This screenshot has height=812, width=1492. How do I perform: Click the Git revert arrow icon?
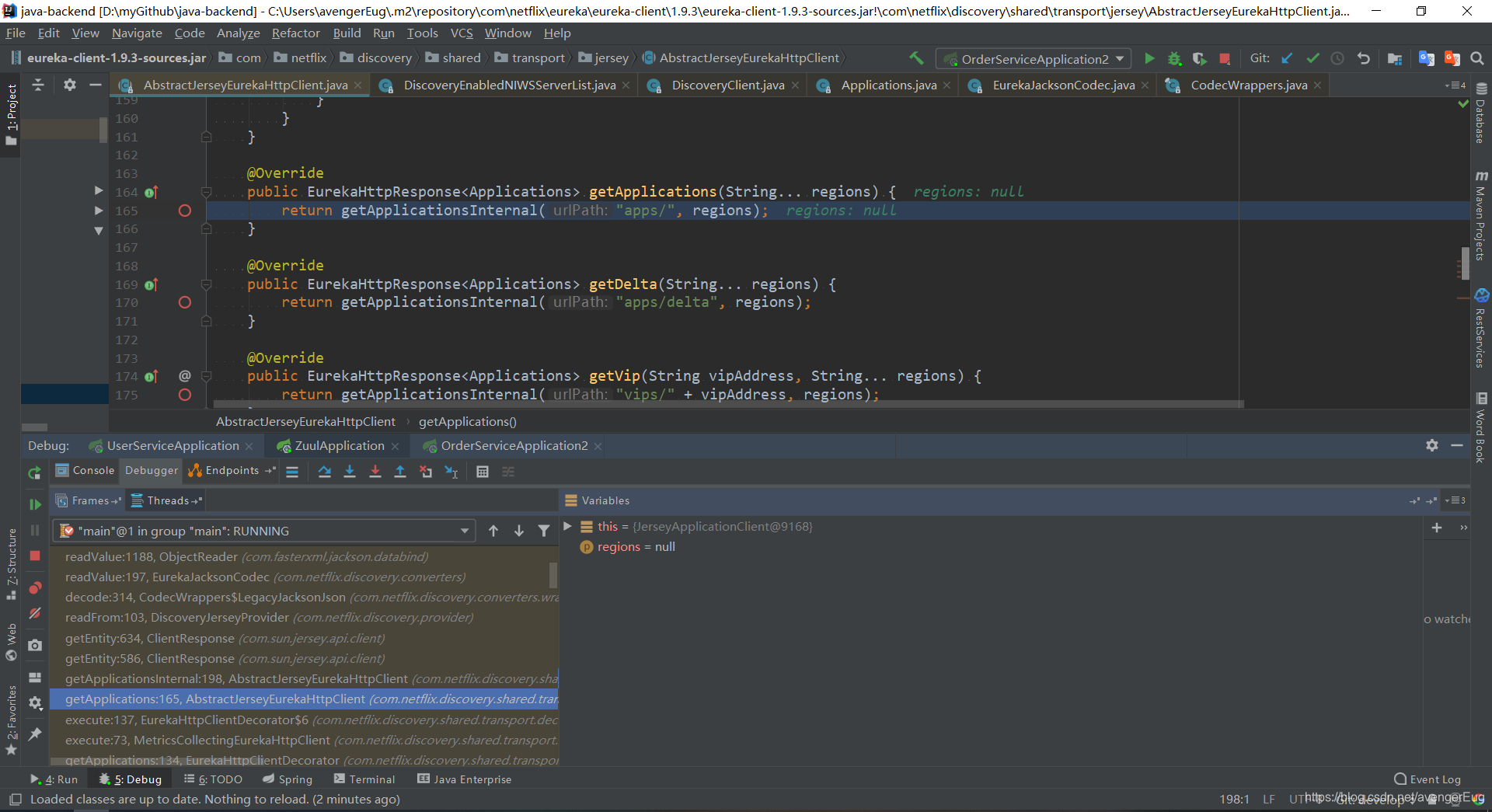1363,58
